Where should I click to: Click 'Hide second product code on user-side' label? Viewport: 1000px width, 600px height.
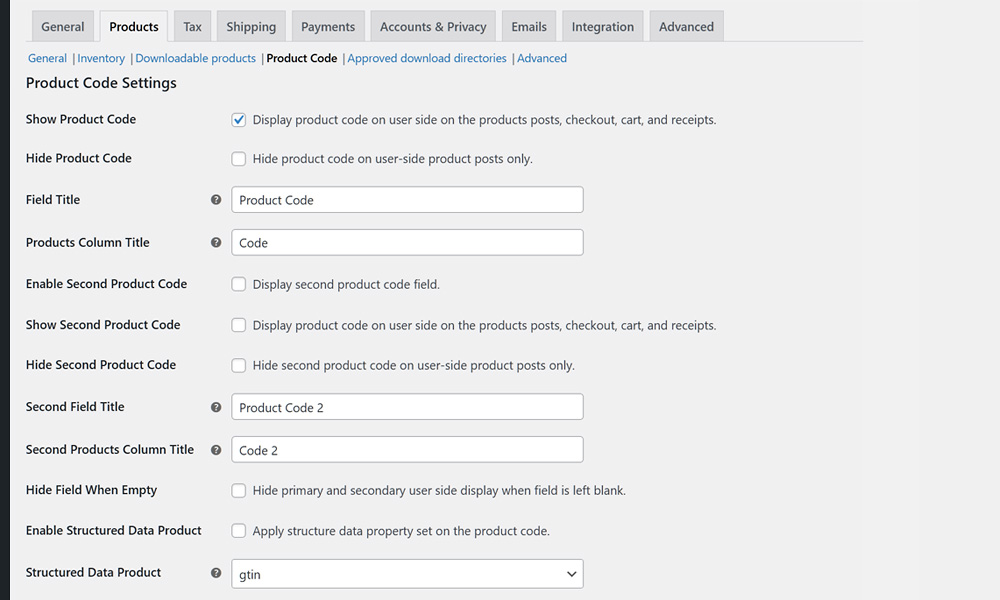point(413,365)
